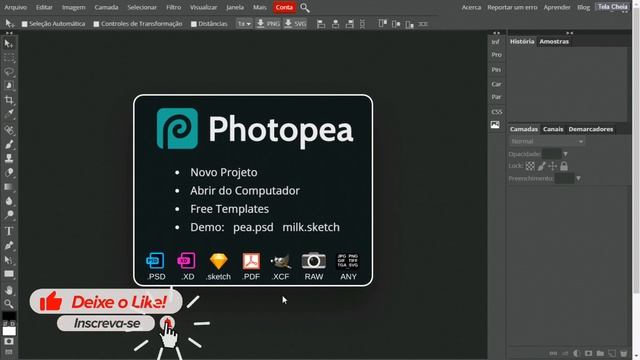Select the Zoom magnifier tool in toolbar
640x360 pixels.
[x=9, y=304]
